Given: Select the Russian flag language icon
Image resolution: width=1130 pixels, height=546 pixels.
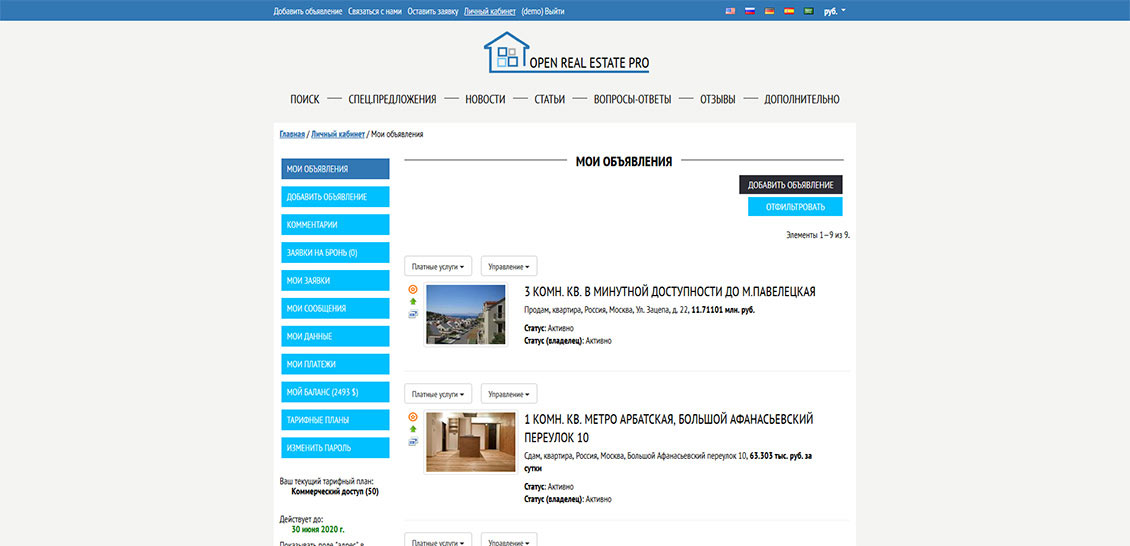Looking at the screenshot, I should click(x=749, y=11).
